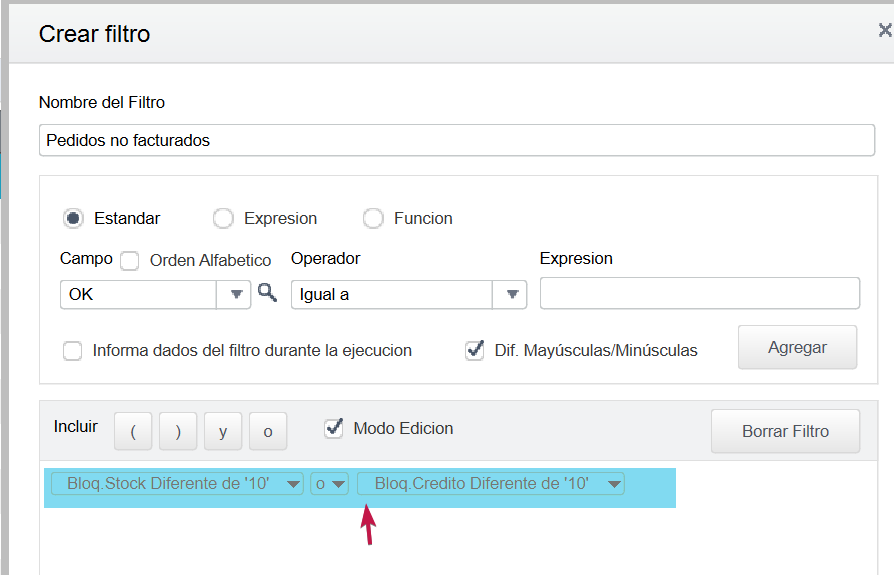Click the 'o' (or) include button
Image resolution: width=894 pixels, height=575 pixels.
pos(268,431)
